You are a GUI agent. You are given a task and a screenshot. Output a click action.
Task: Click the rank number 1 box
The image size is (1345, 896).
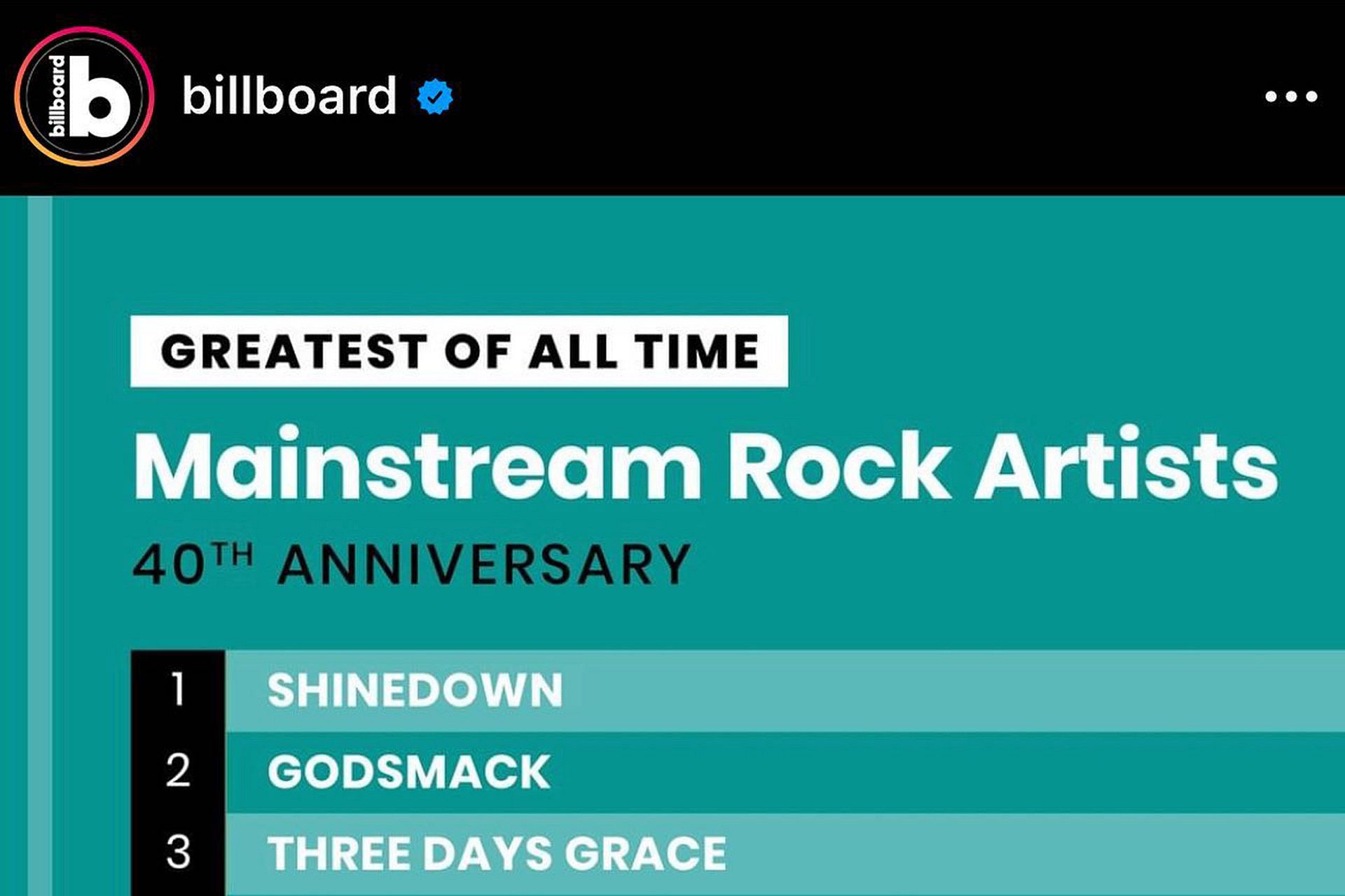(x=178, y=691)
